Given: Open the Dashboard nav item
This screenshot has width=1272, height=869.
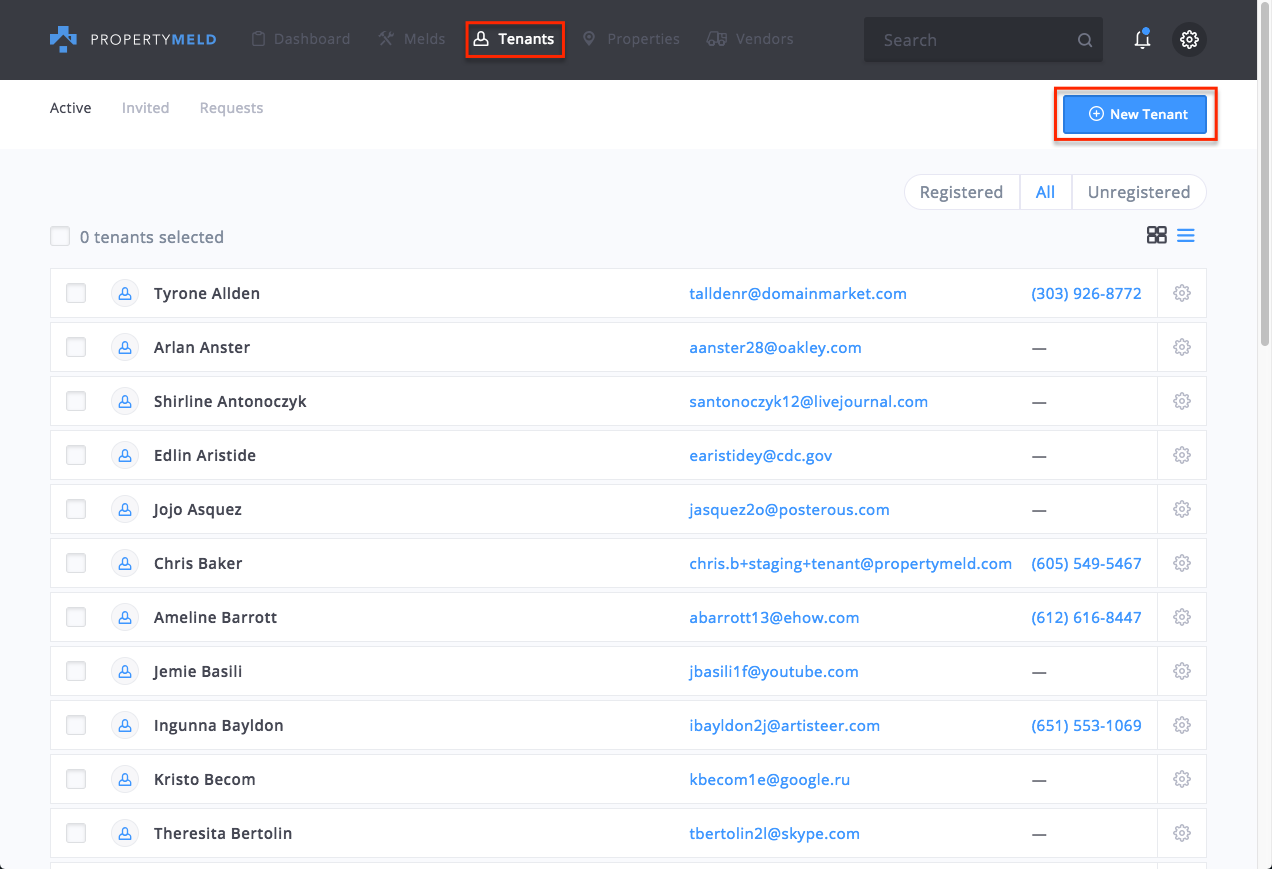Looking at the screenshot, I should [300, 39].
